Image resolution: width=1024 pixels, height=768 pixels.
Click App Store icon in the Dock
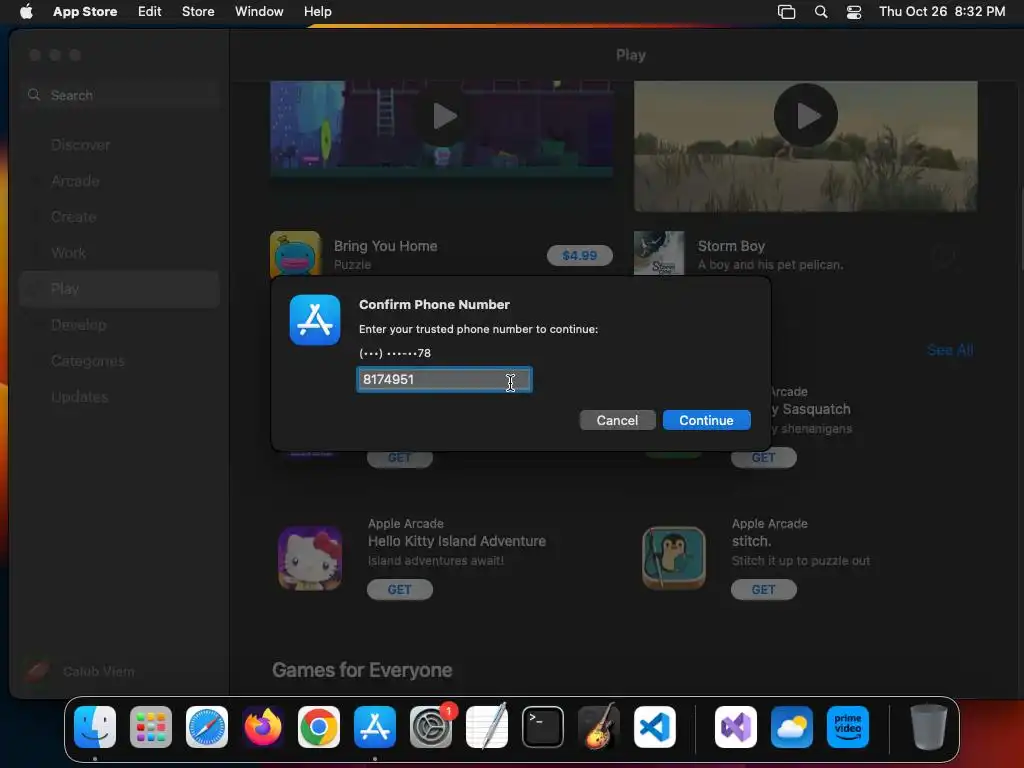pyautogui.click(x=375, y=727)
